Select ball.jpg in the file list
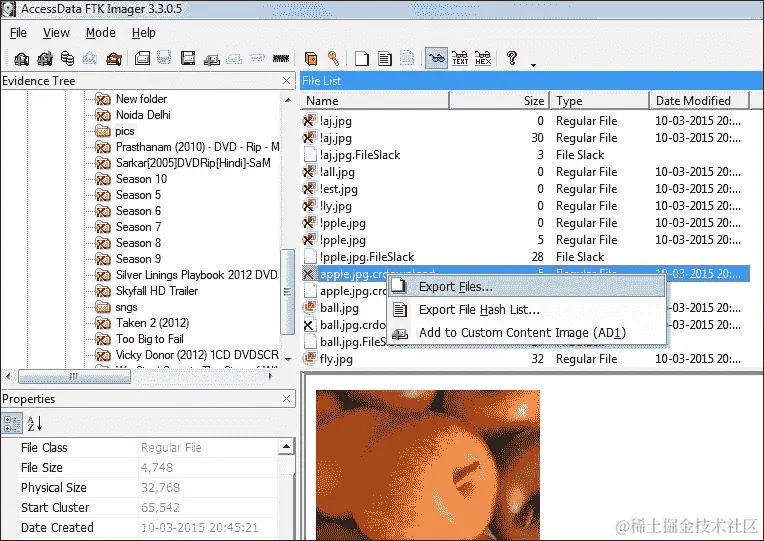The width and height of the screenshot is (764, 541). pyautogui.click(x=339, y=308)
